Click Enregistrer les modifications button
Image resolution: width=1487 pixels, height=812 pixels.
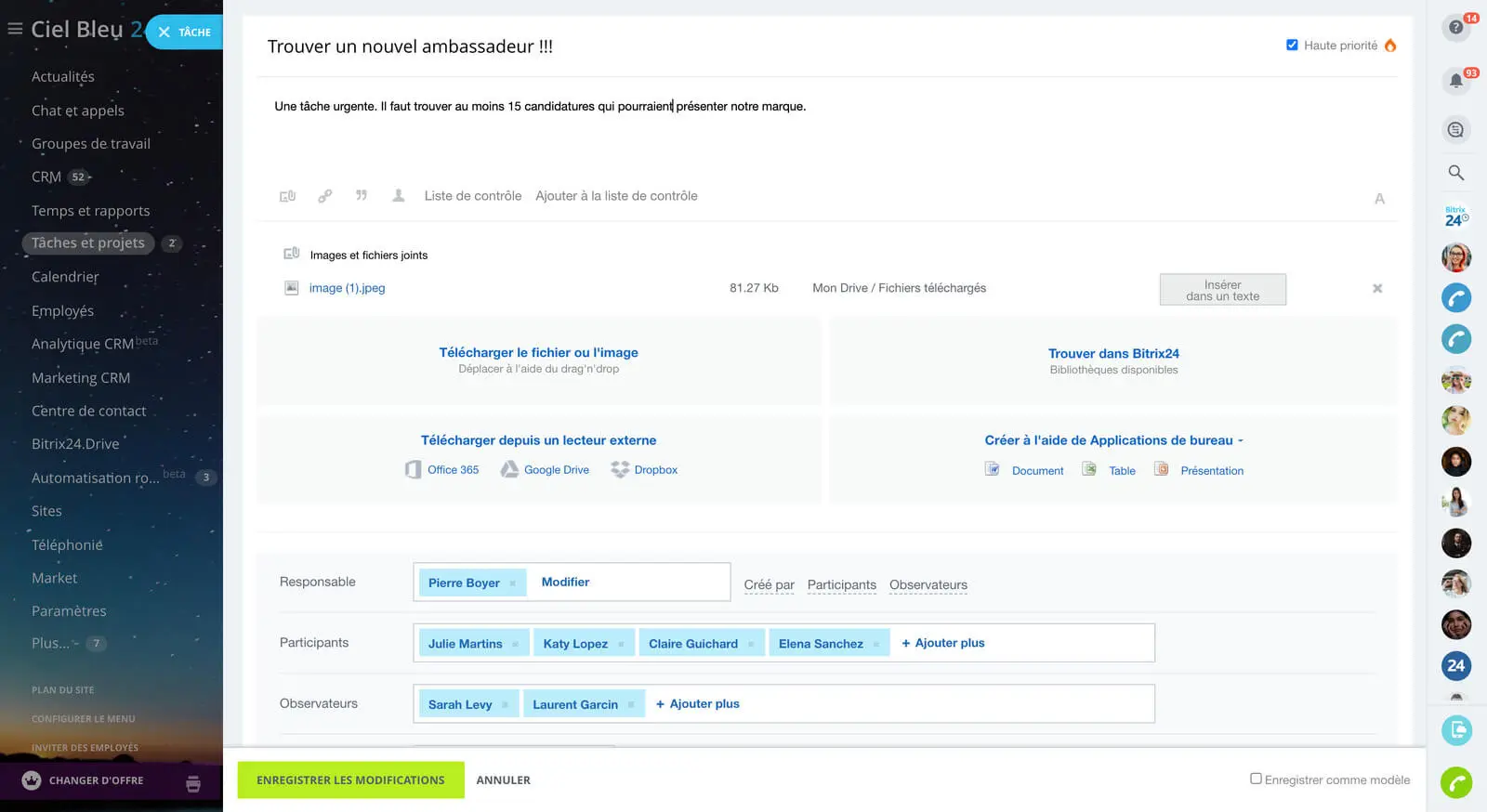(x=350, y=780)
